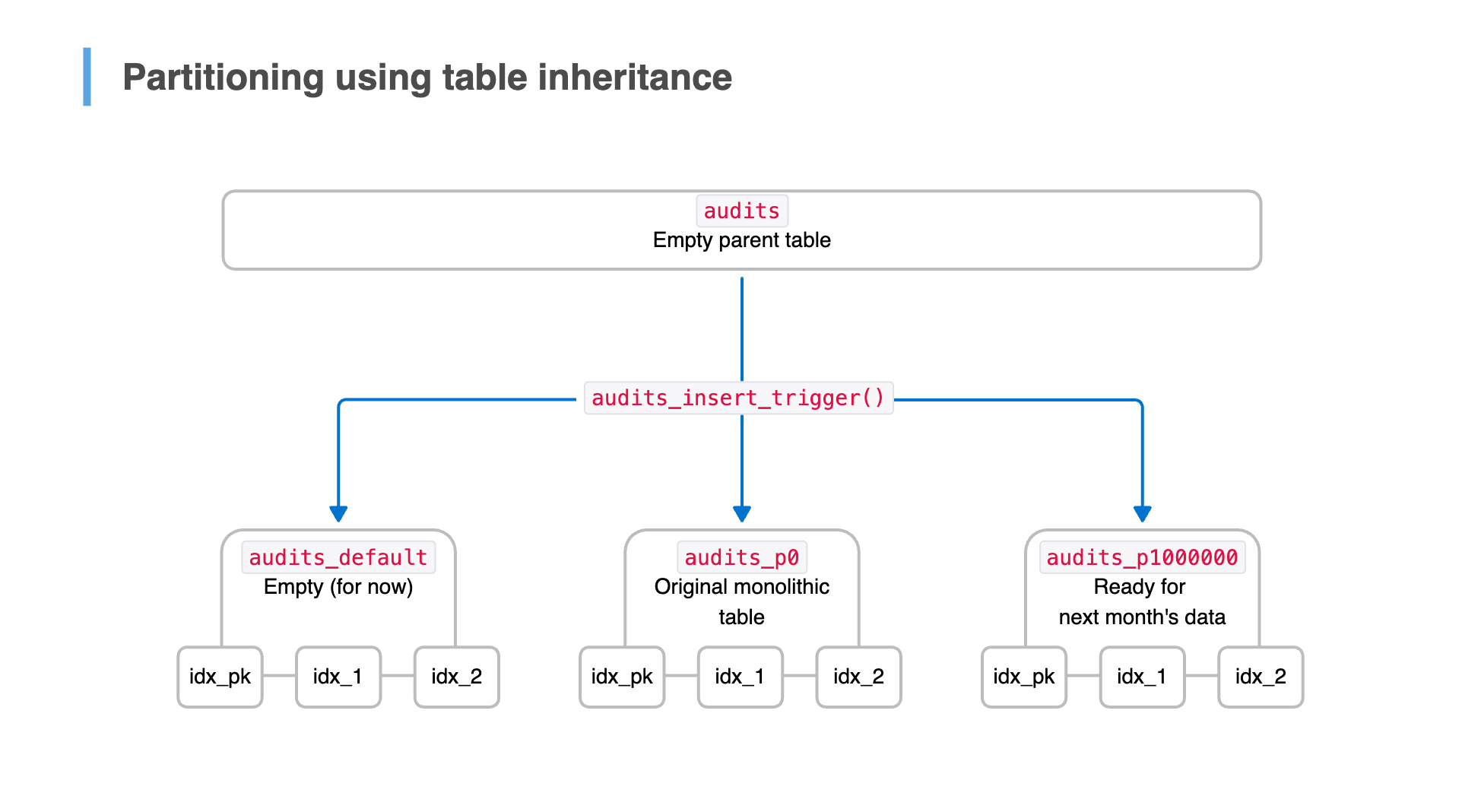
Task: Click the slide title about partitioning
Action: (x=427, y=78)
